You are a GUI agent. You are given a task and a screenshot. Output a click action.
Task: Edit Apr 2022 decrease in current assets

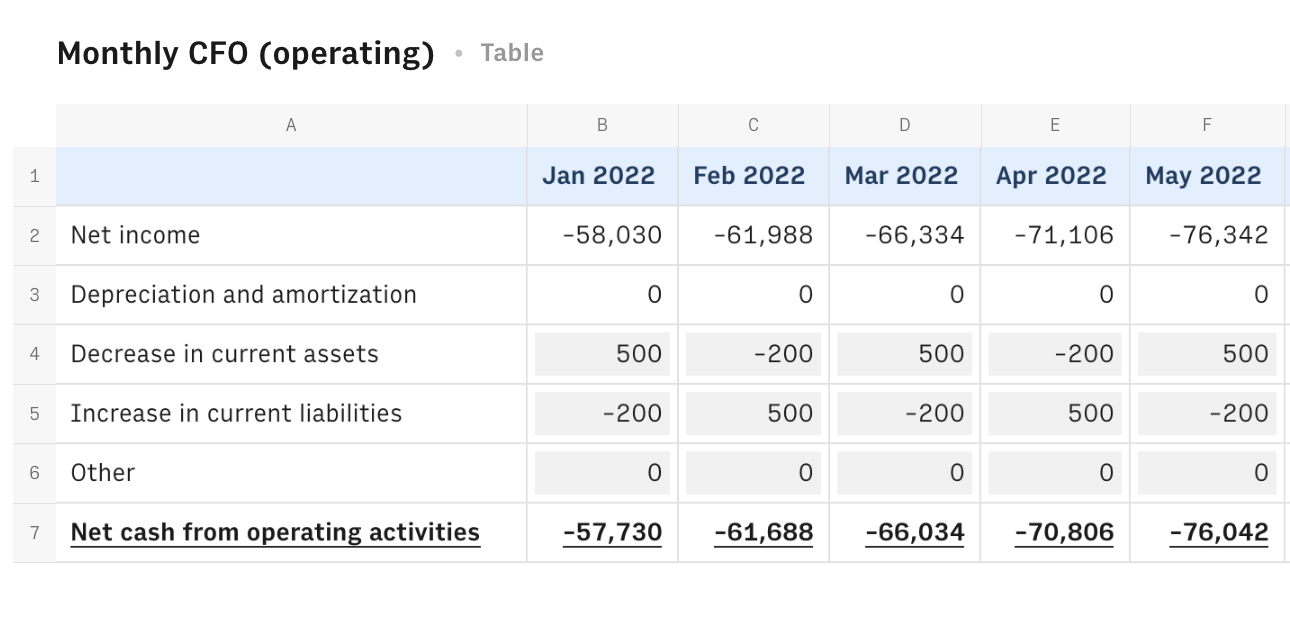point(1055,354)
